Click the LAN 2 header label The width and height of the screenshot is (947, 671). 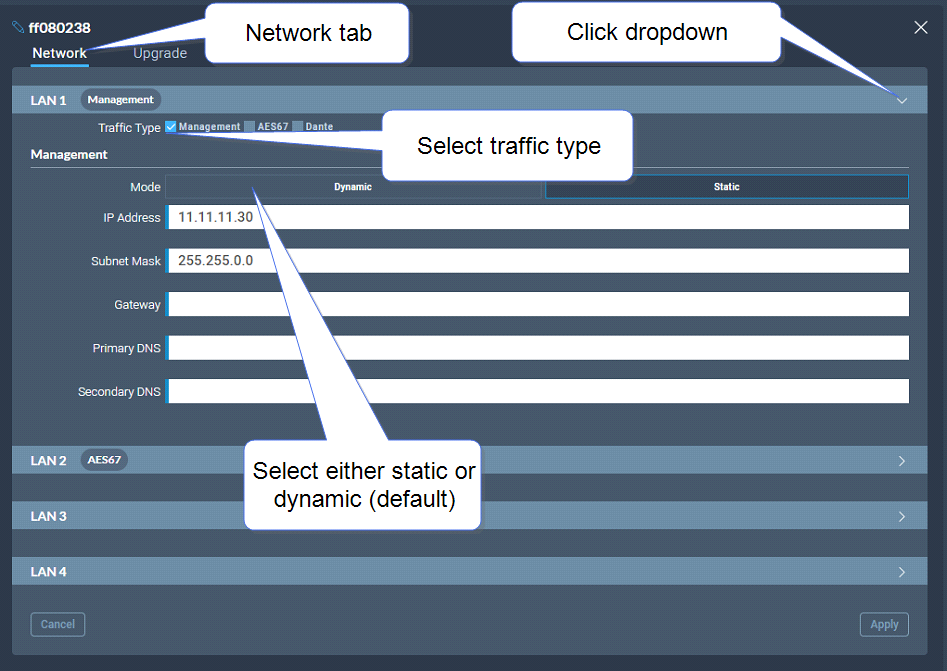48,461
